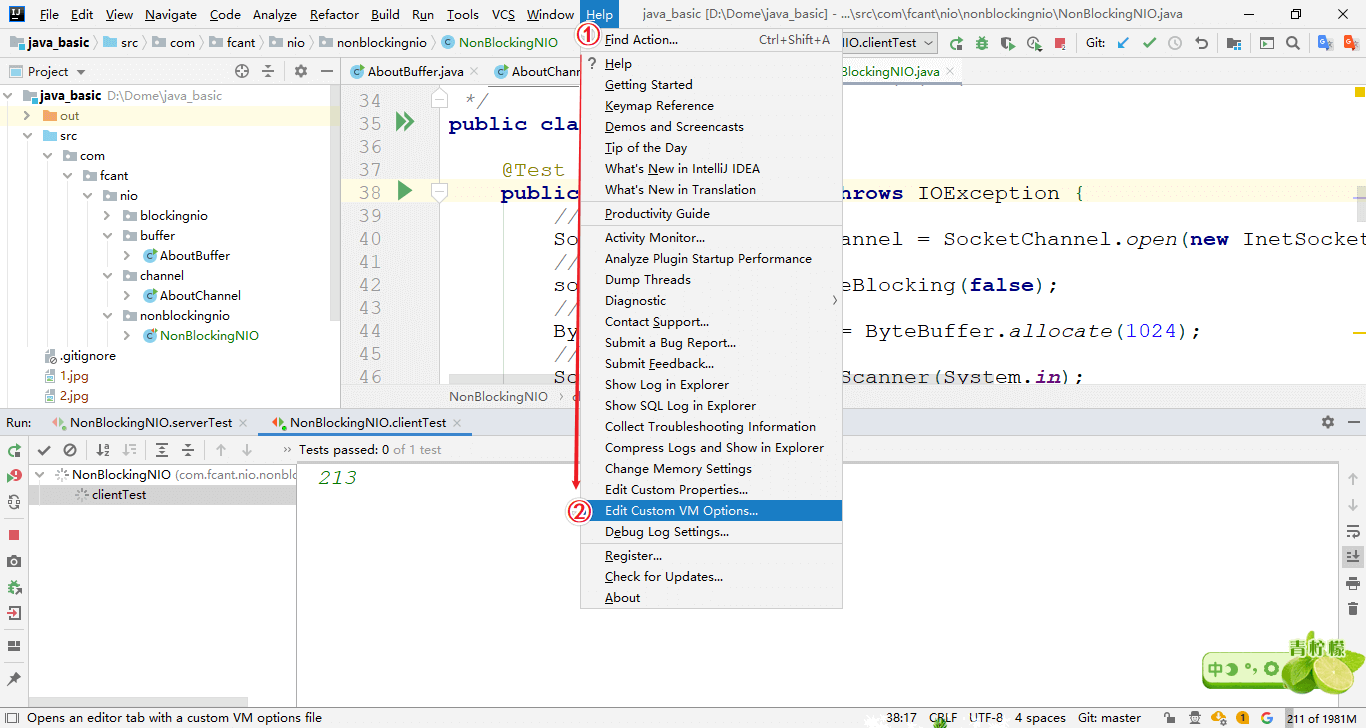Toggle soft-wrap in Run console
The image size is (1366, 728).
[x=1352, y=531]
